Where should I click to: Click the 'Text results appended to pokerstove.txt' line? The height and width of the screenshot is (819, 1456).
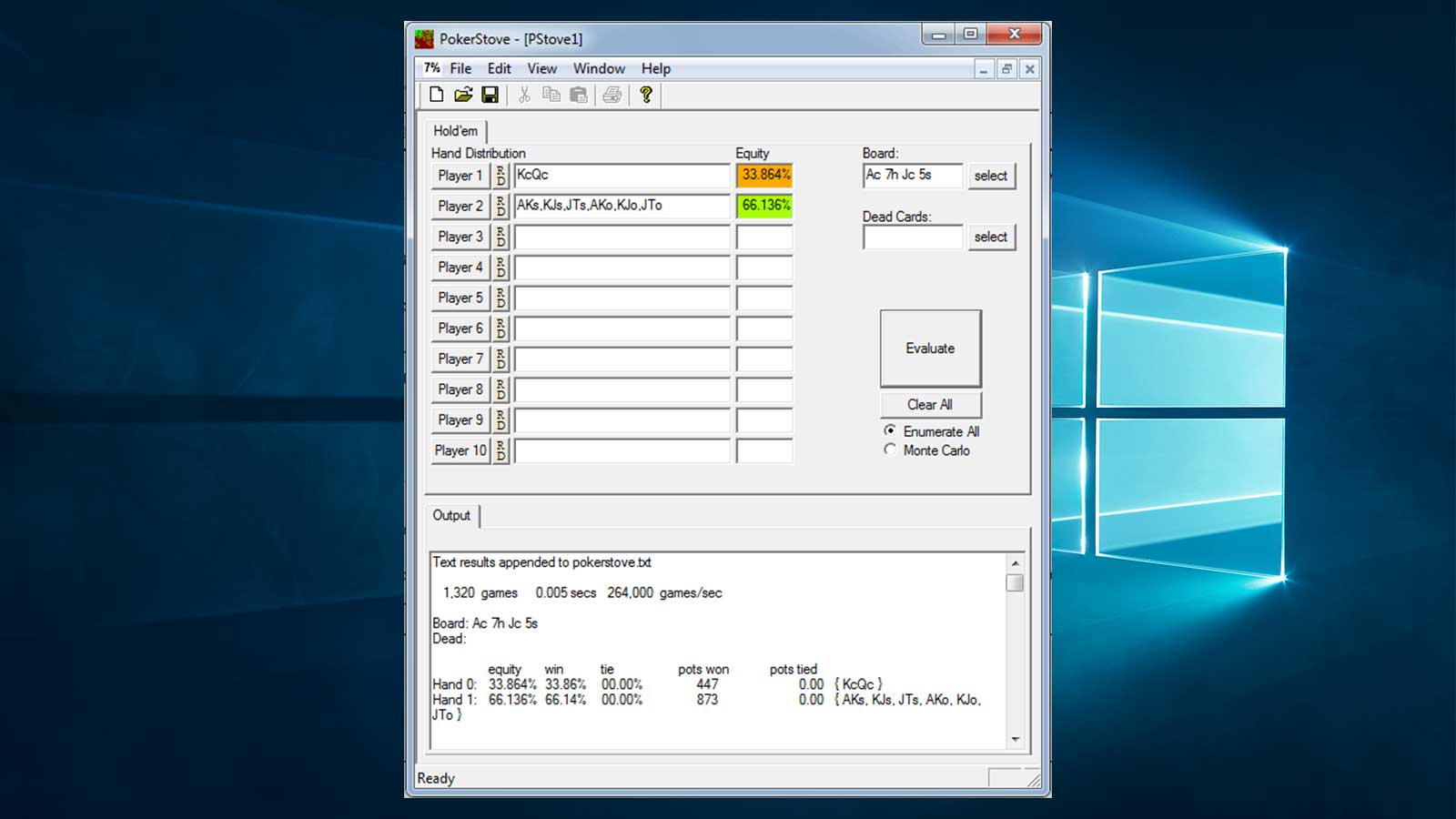(x=541, y=562)
